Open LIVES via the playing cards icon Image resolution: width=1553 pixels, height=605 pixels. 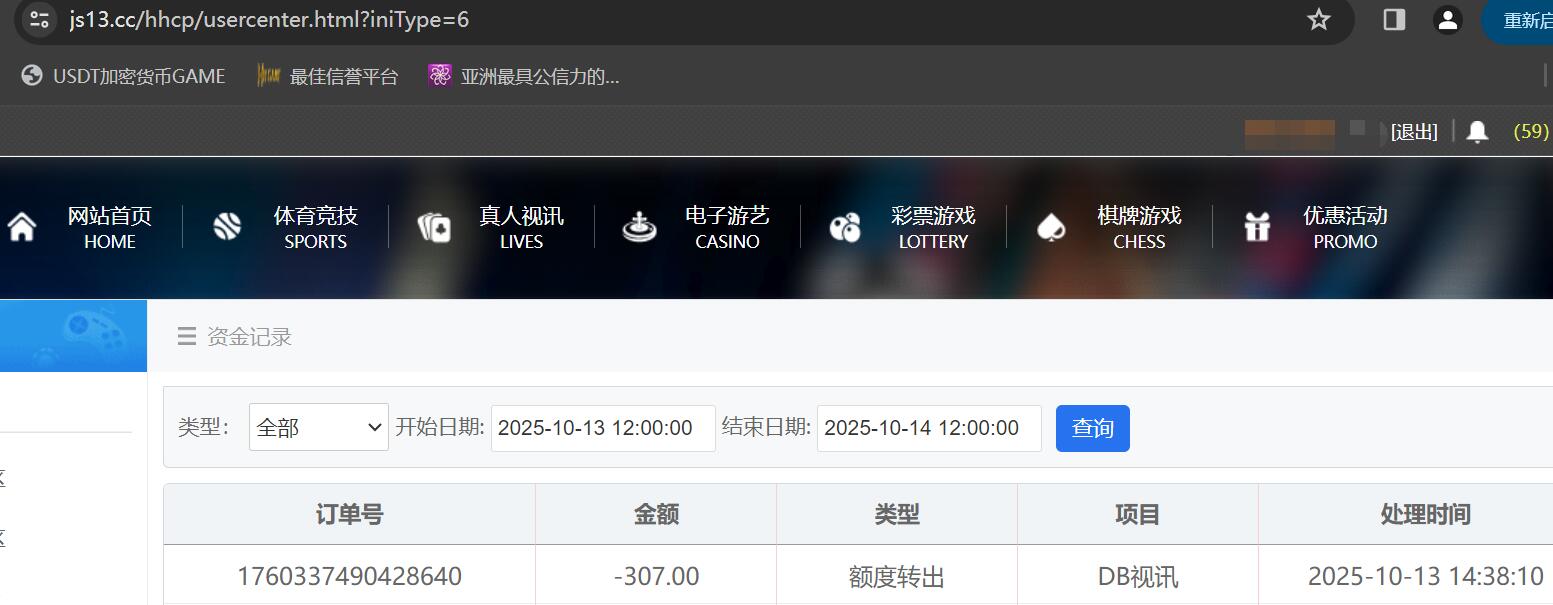432,226
